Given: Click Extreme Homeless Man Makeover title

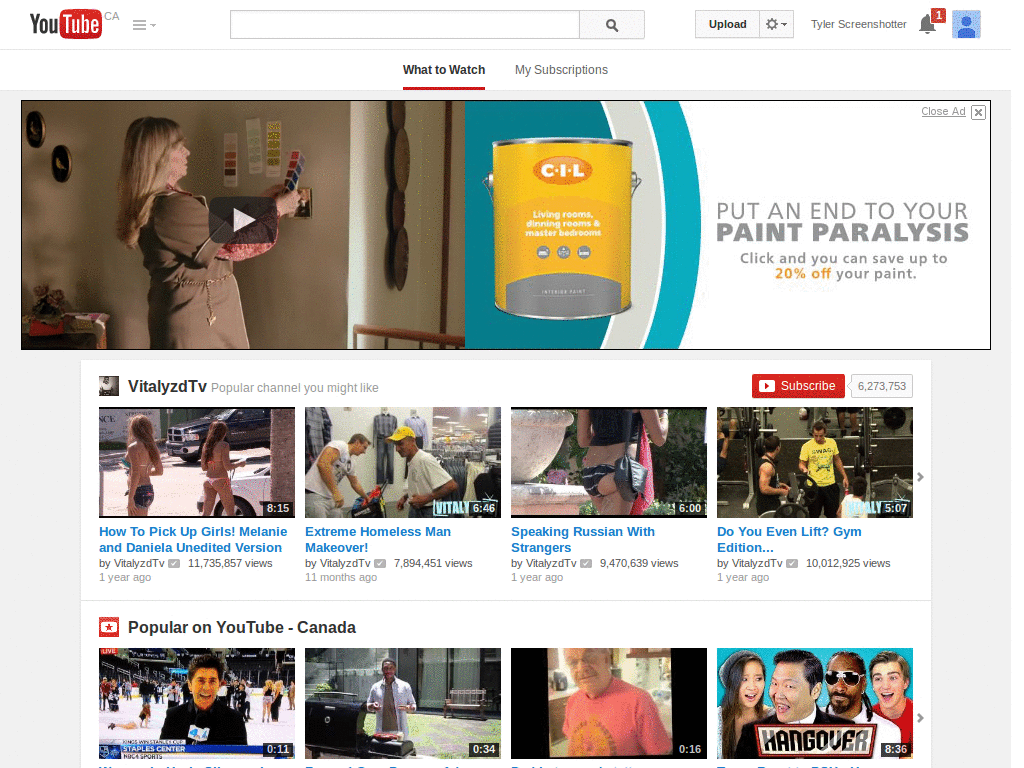Looking at the screenshot, I should tap(378, 539).
